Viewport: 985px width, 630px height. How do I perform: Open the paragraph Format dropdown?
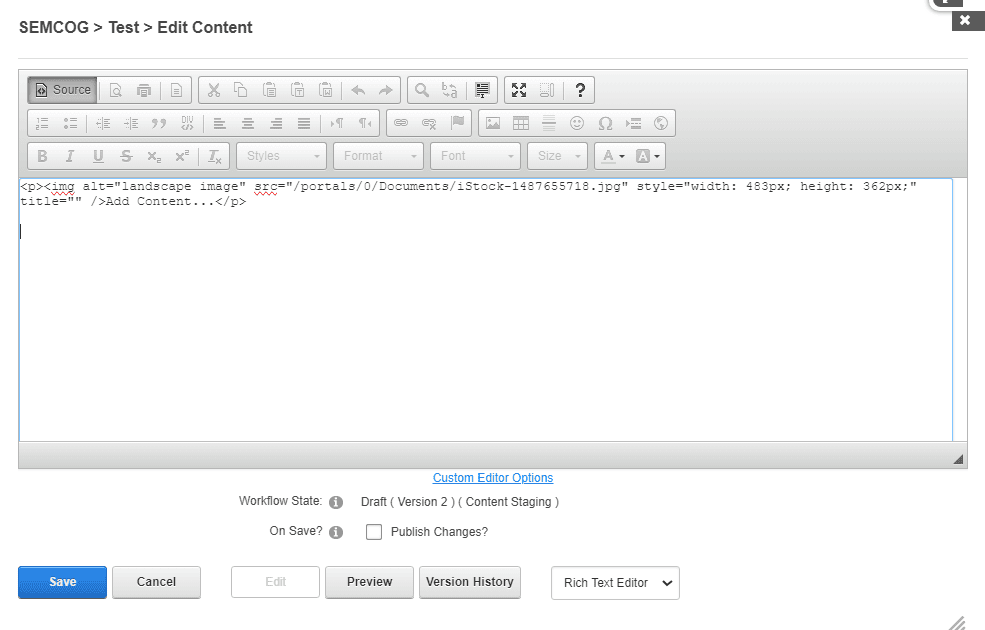tap(377, 155)
